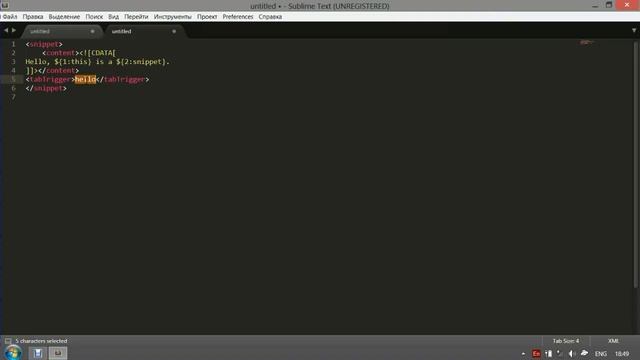This screenshot has height=360, width=640.
Task: Open the taskbar file manager icon
Action: (38, 353)
